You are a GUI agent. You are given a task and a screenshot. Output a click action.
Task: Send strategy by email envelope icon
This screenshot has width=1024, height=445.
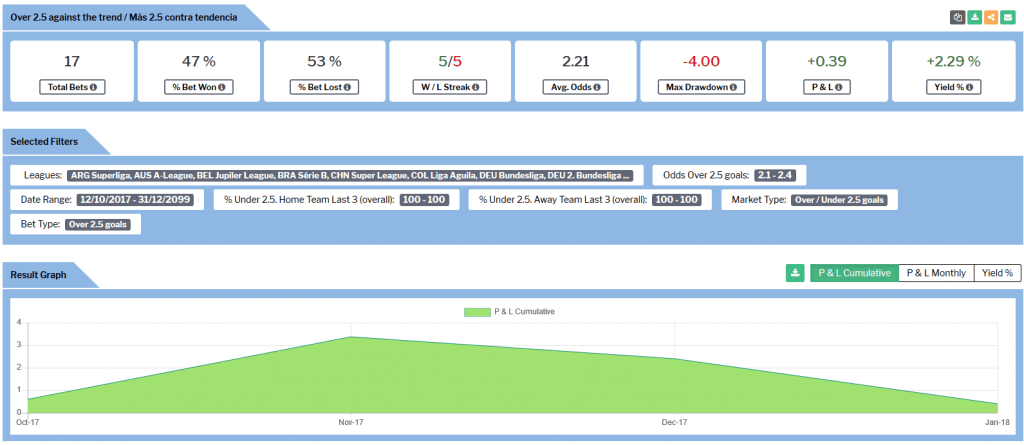[1007, 17]
